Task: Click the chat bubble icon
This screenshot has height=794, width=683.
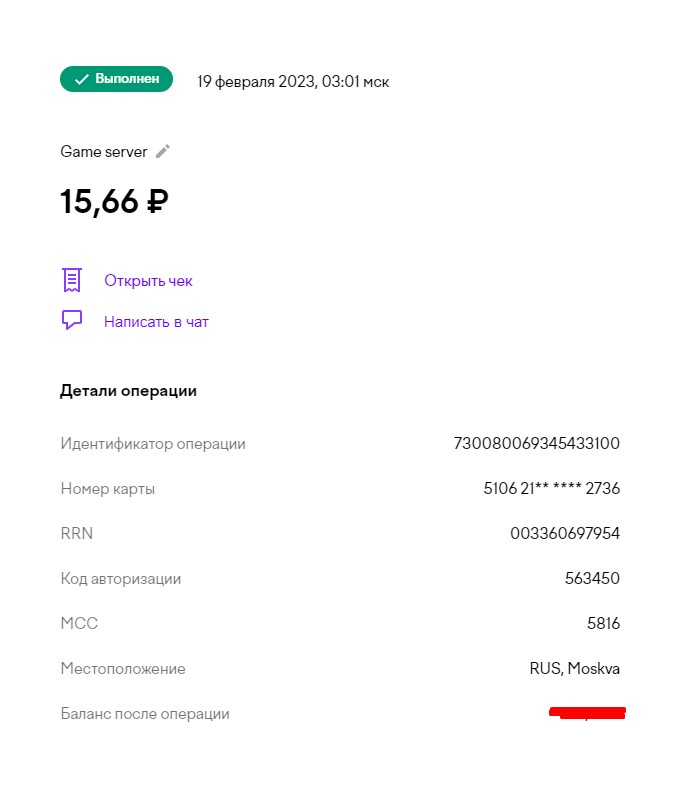Action: click(72, 321)
